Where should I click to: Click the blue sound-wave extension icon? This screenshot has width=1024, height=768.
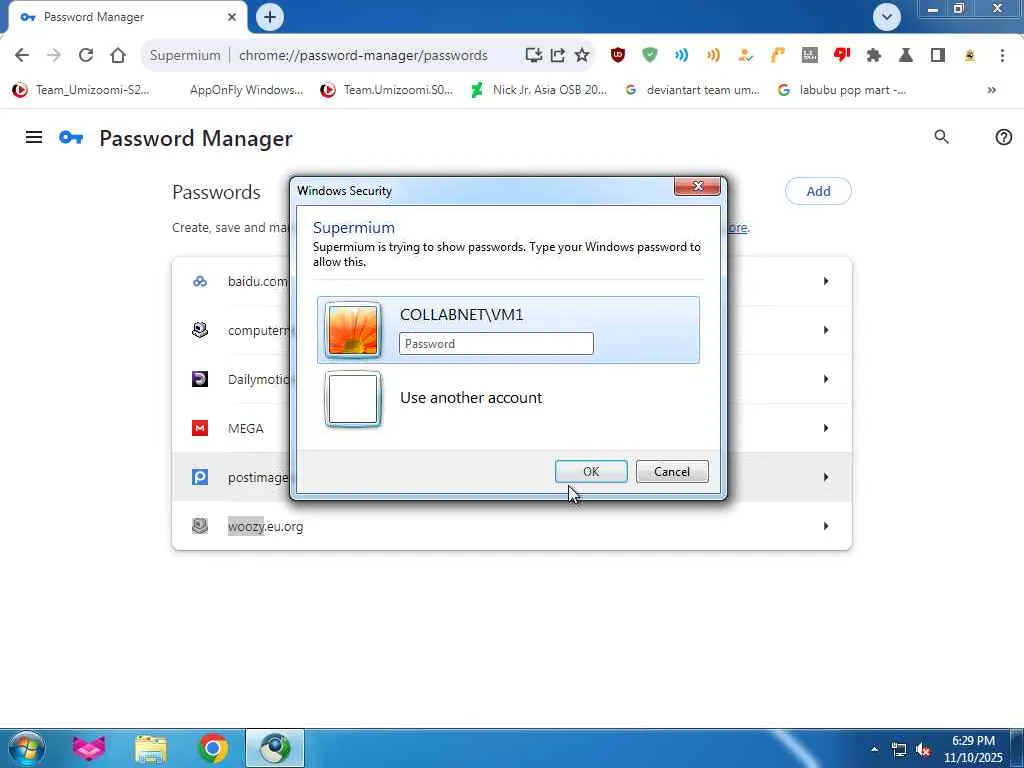[682, 56]
